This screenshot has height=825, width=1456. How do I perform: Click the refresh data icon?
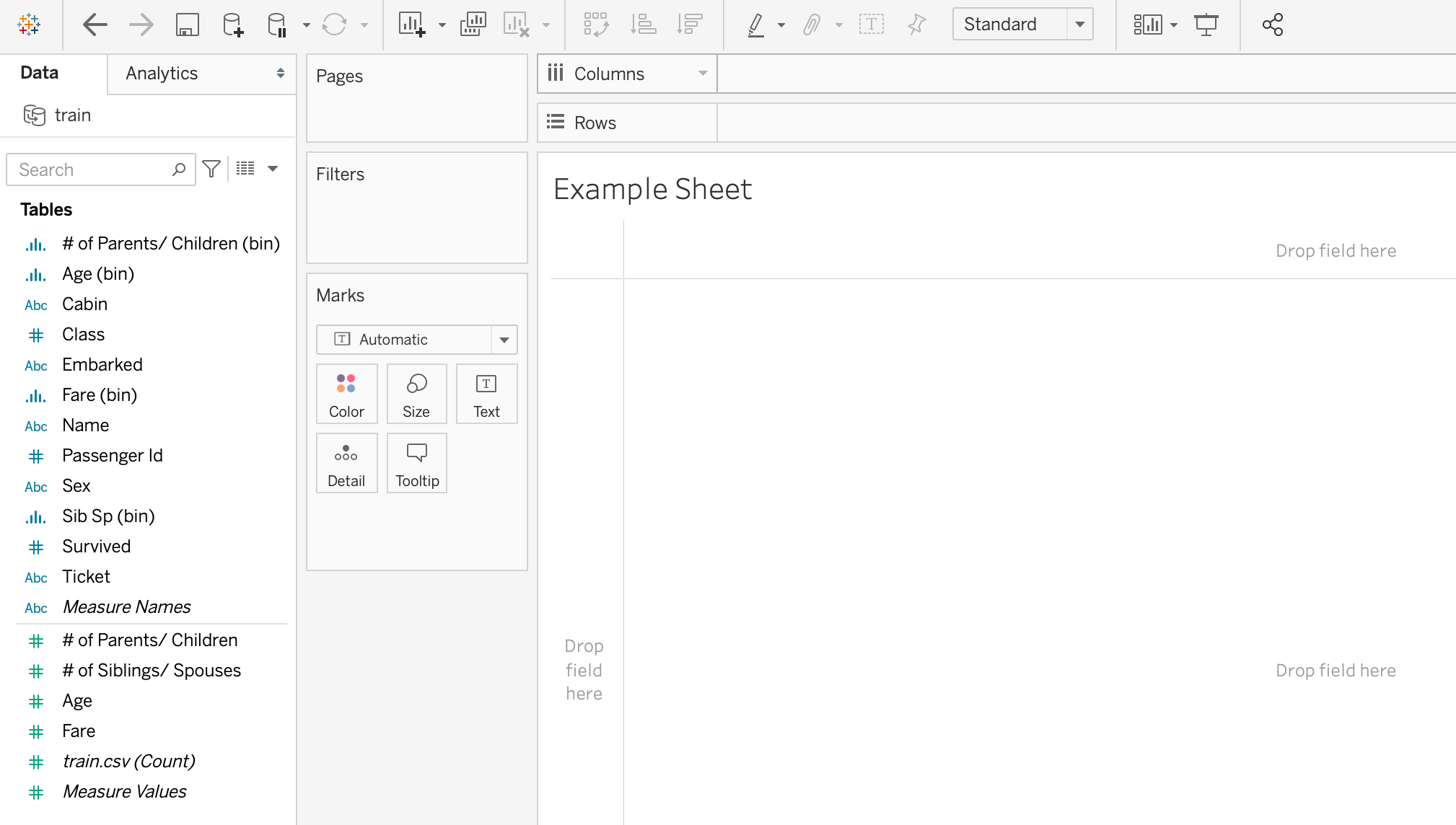point(335,25)
